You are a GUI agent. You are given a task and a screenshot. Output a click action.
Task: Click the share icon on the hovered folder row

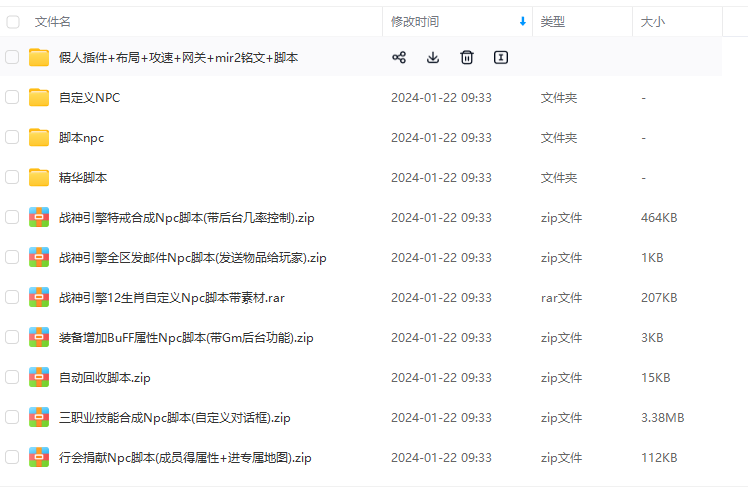point(399,58)
